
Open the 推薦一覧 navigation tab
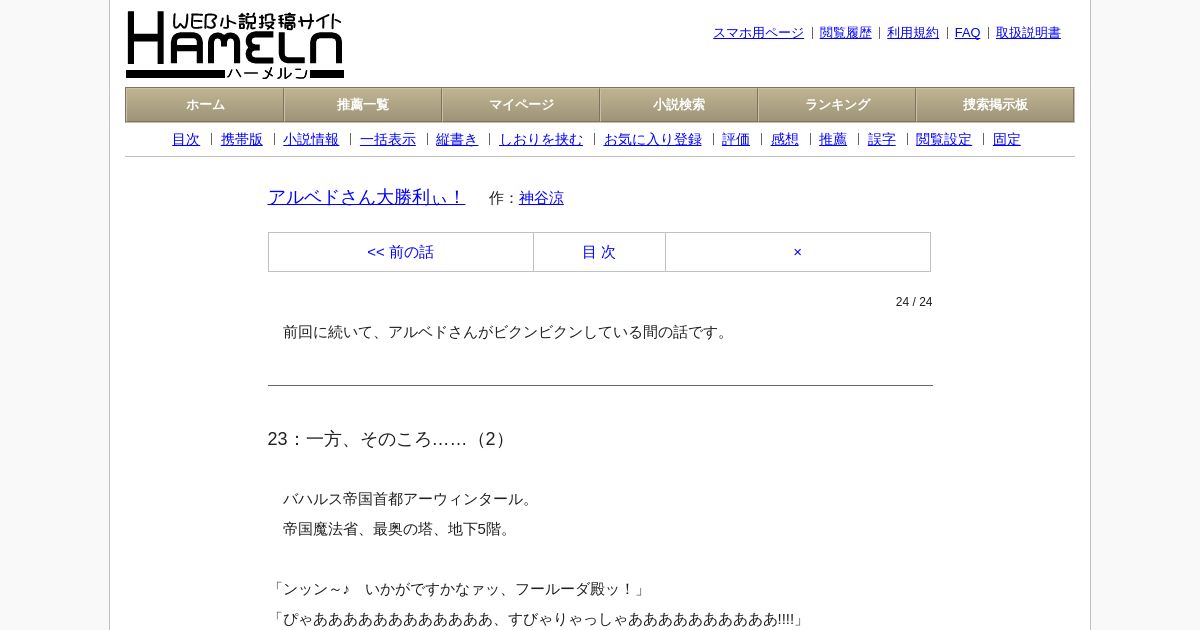pos(363,105)
